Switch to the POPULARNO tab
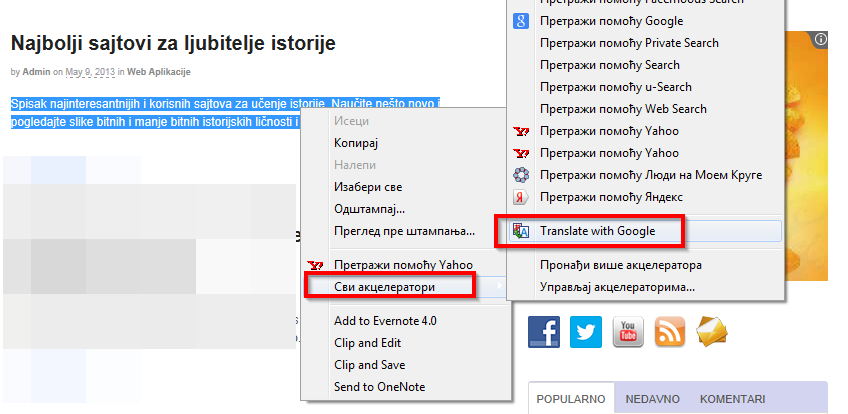The height and width of the screenshot is (414, 848). [x=571, y=399]
